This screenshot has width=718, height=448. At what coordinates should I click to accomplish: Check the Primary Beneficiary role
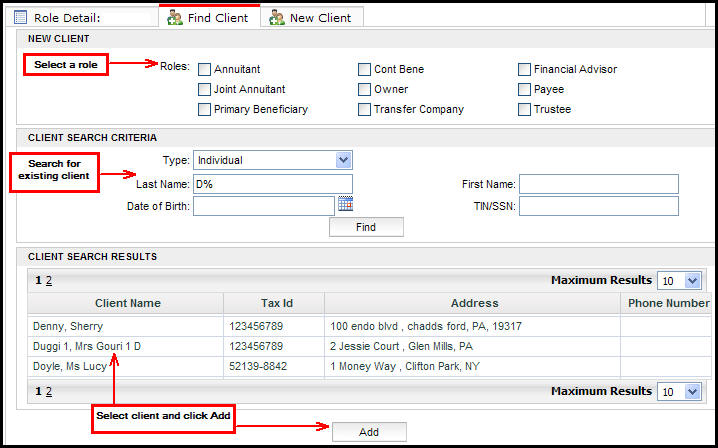[204, 109]
